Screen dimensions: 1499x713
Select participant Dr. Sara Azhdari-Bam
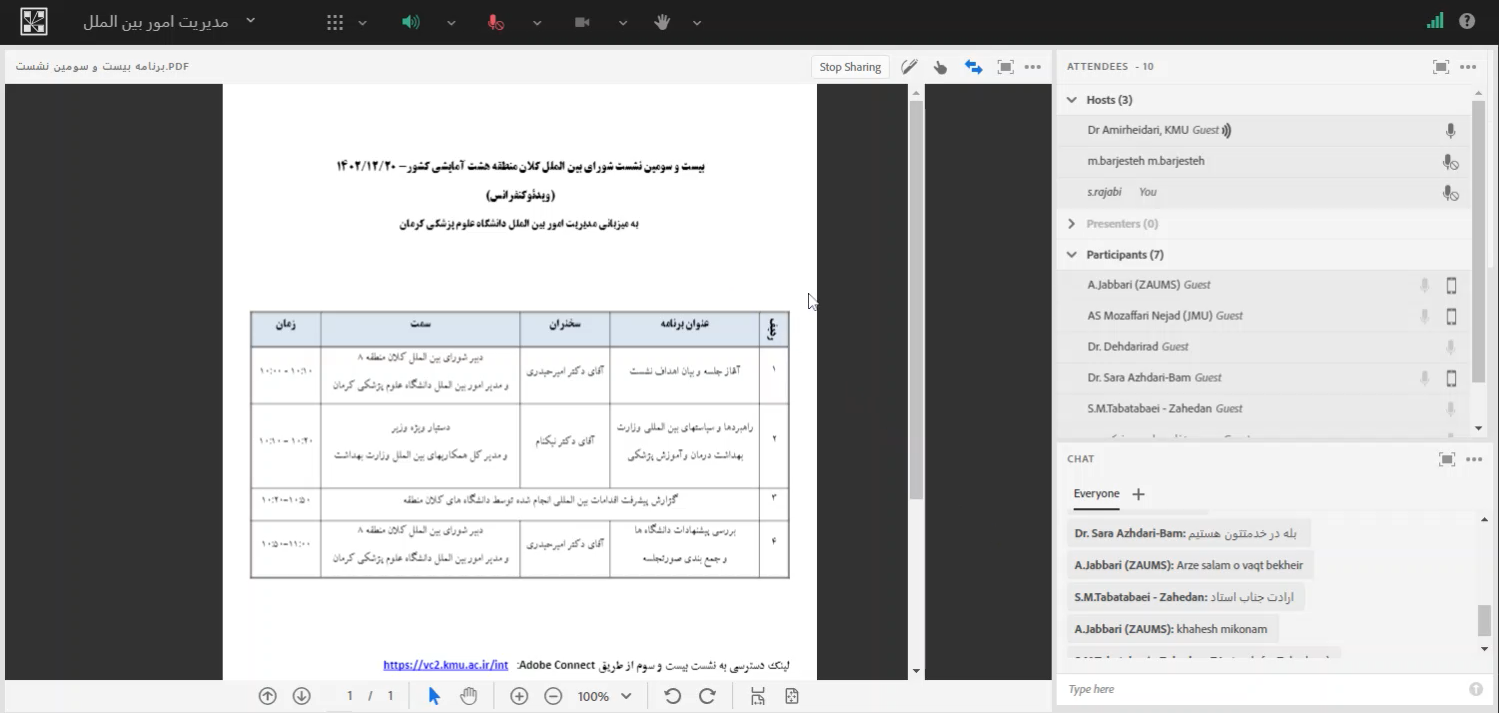(1264, 379)
